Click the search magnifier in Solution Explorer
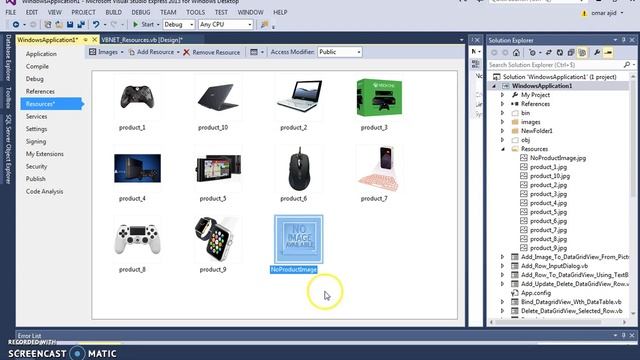The image size is (640, 360). click(627, 65)
